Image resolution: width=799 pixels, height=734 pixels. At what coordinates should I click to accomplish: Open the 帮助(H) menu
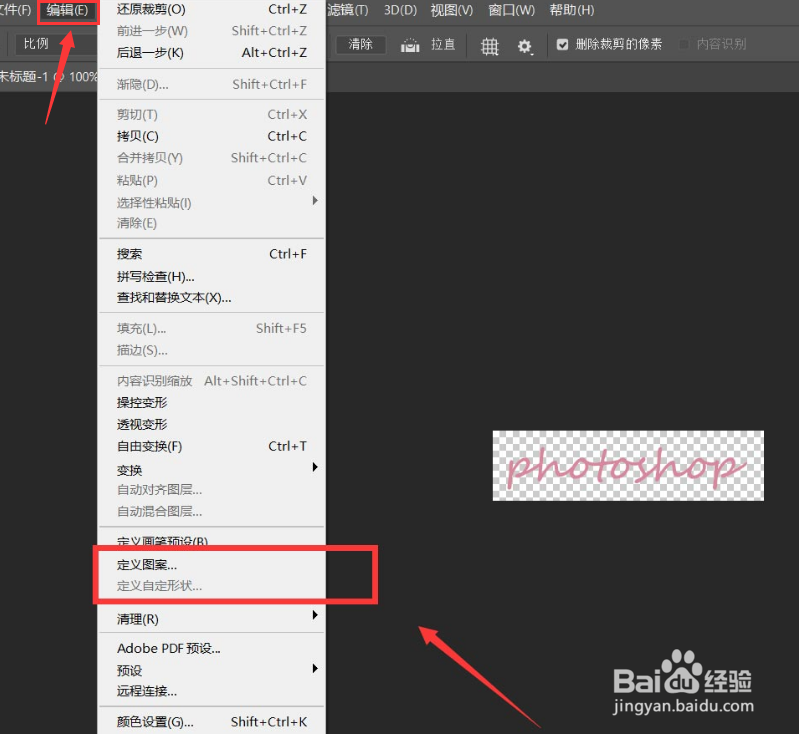click(572, 10)
